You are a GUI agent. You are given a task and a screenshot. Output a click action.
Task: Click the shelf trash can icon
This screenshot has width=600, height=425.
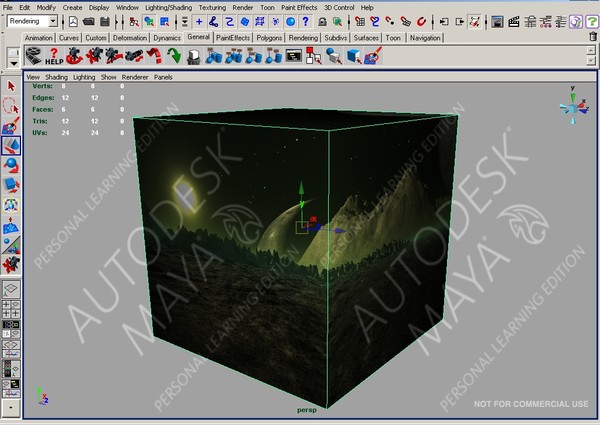[593, 37]
